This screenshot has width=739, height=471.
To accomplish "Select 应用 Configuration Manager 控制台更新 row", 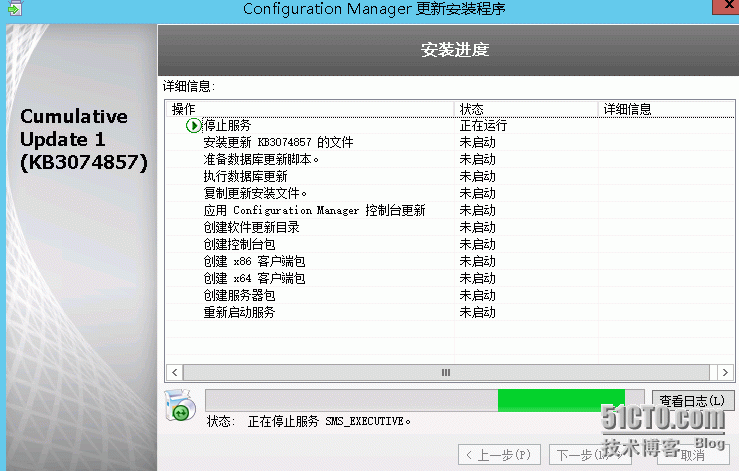I will click(314, 211).
